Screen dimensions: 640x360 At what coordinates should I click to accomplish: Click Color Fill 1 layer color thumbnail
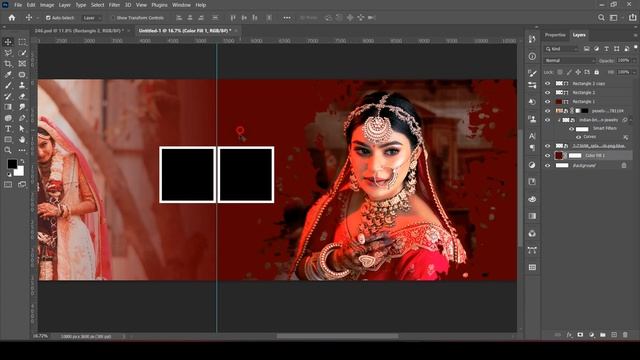tap(559, 156)
